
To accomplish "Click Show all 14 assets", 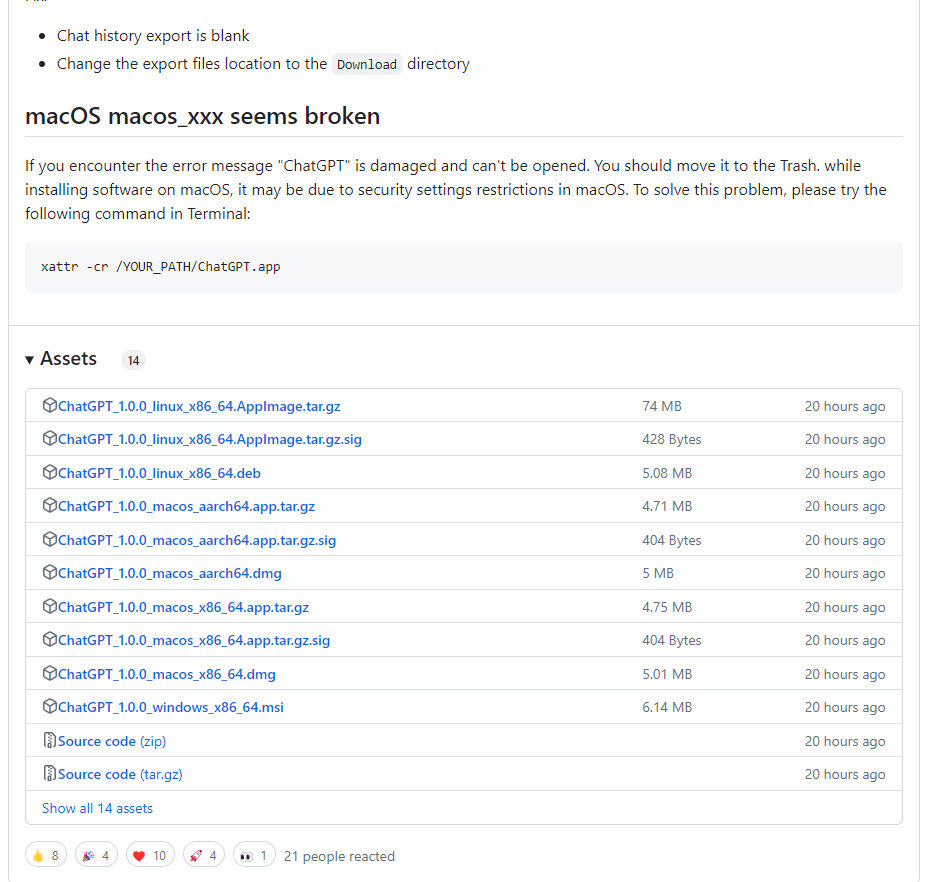I will pyautogui.click(x=97, y=808).
